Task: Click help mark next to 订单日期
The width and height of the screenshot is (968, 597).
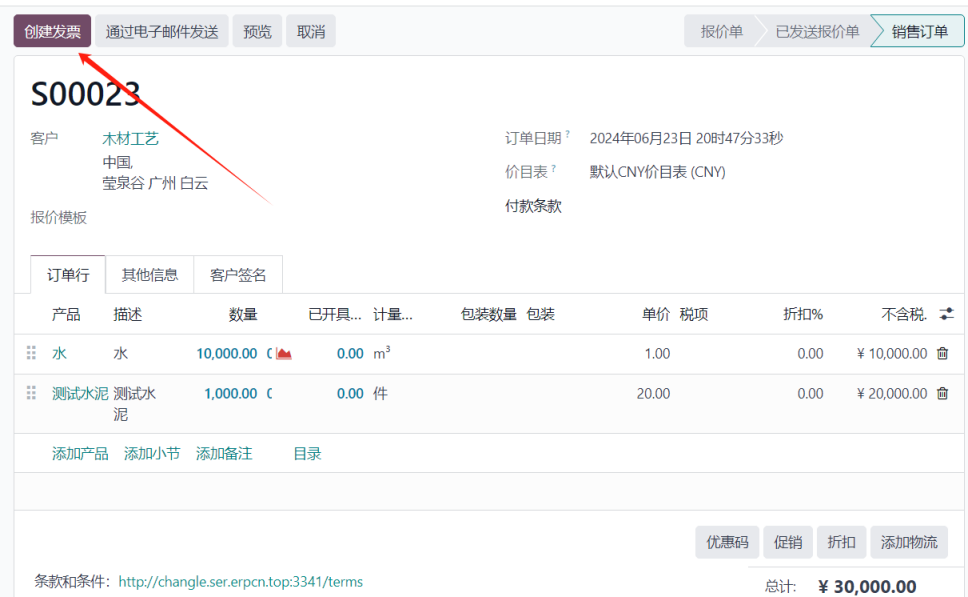Action: [567, 133]
